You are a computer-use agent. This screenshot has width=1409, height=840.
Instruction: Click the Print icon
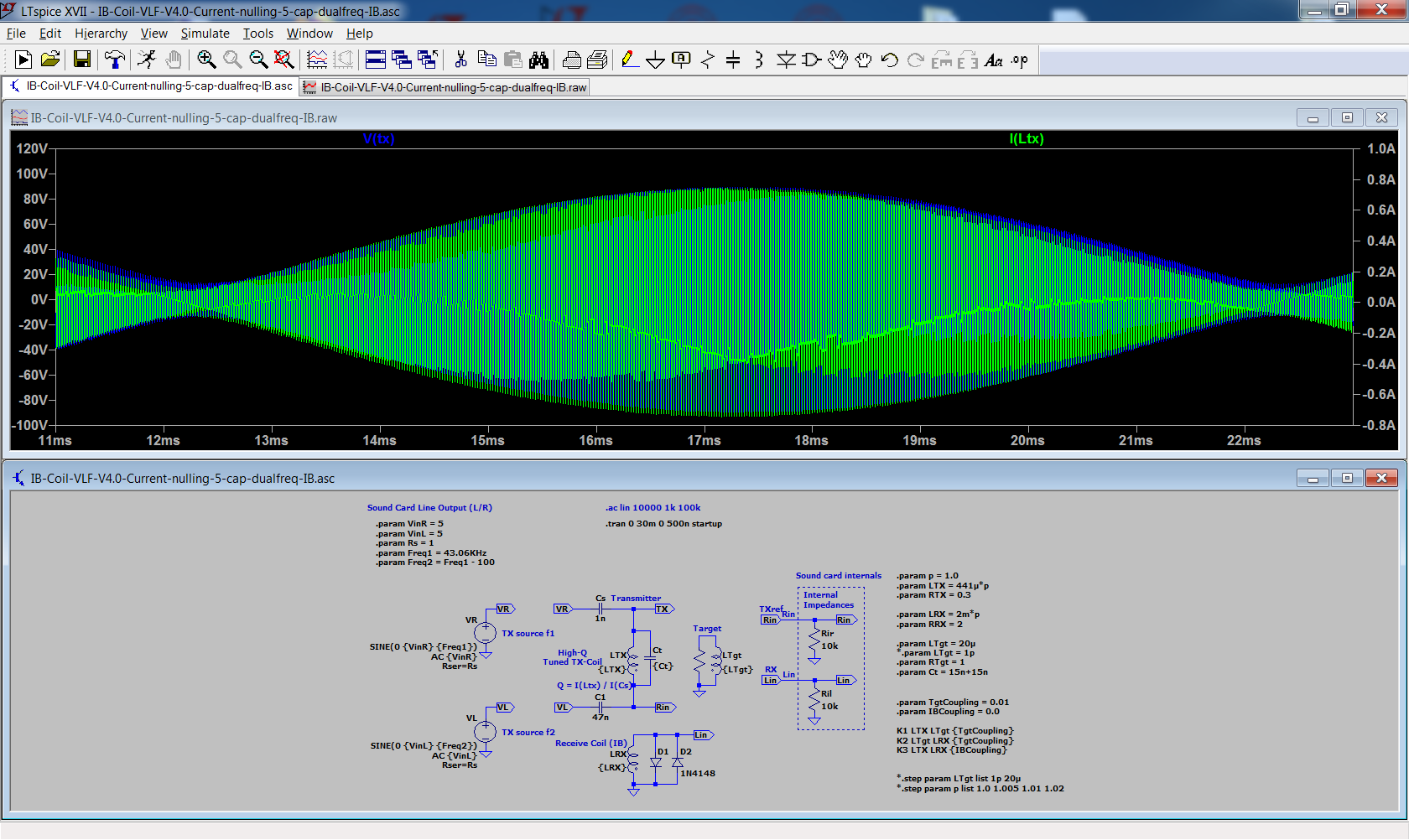597,60
